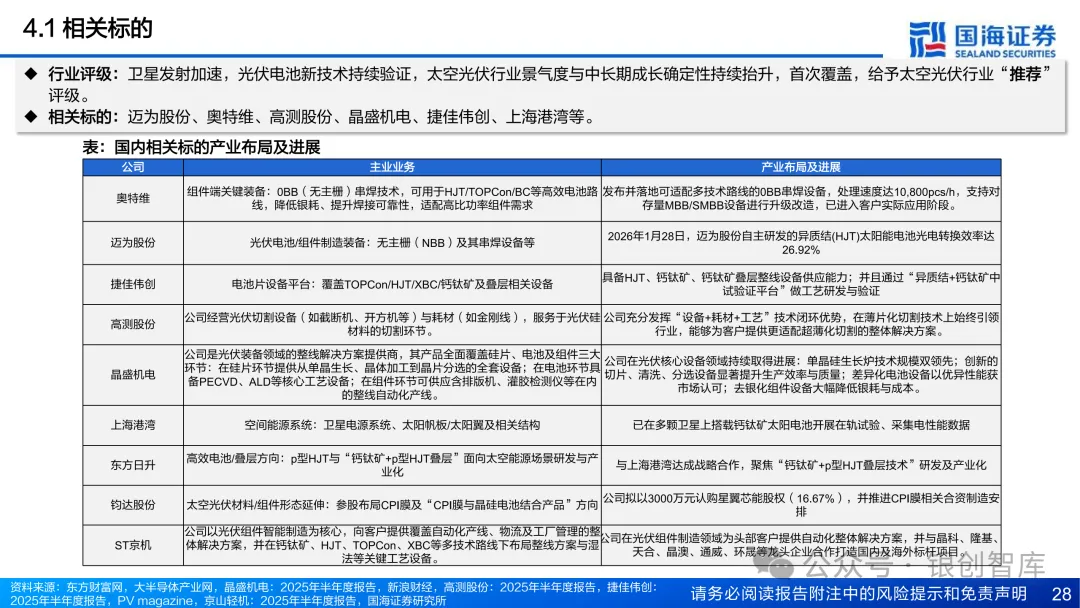Select the '迈为股份' company cell
1080x608 pixels.
[133, 242]
